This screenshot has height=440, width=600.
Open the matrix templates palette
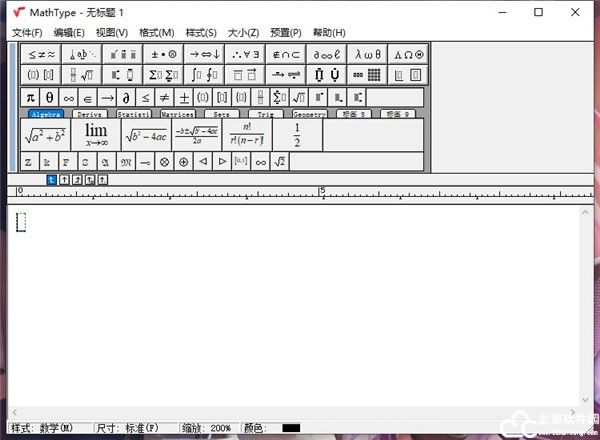click(x=366, y=75)
